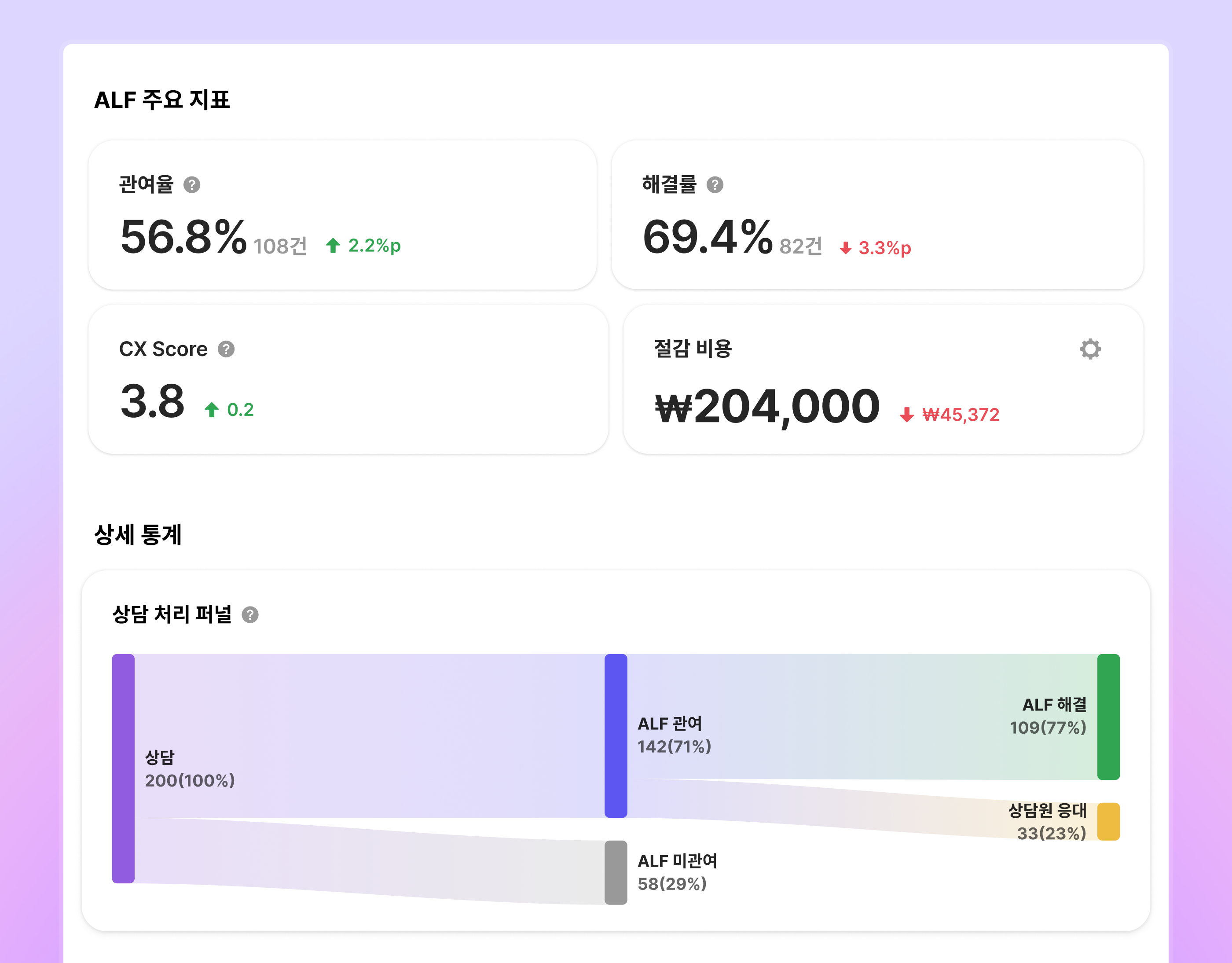Viewport: 1232px width, 963px height.
Task: Click the ALF 관여 142(71%) label
Action: [674, 735]
